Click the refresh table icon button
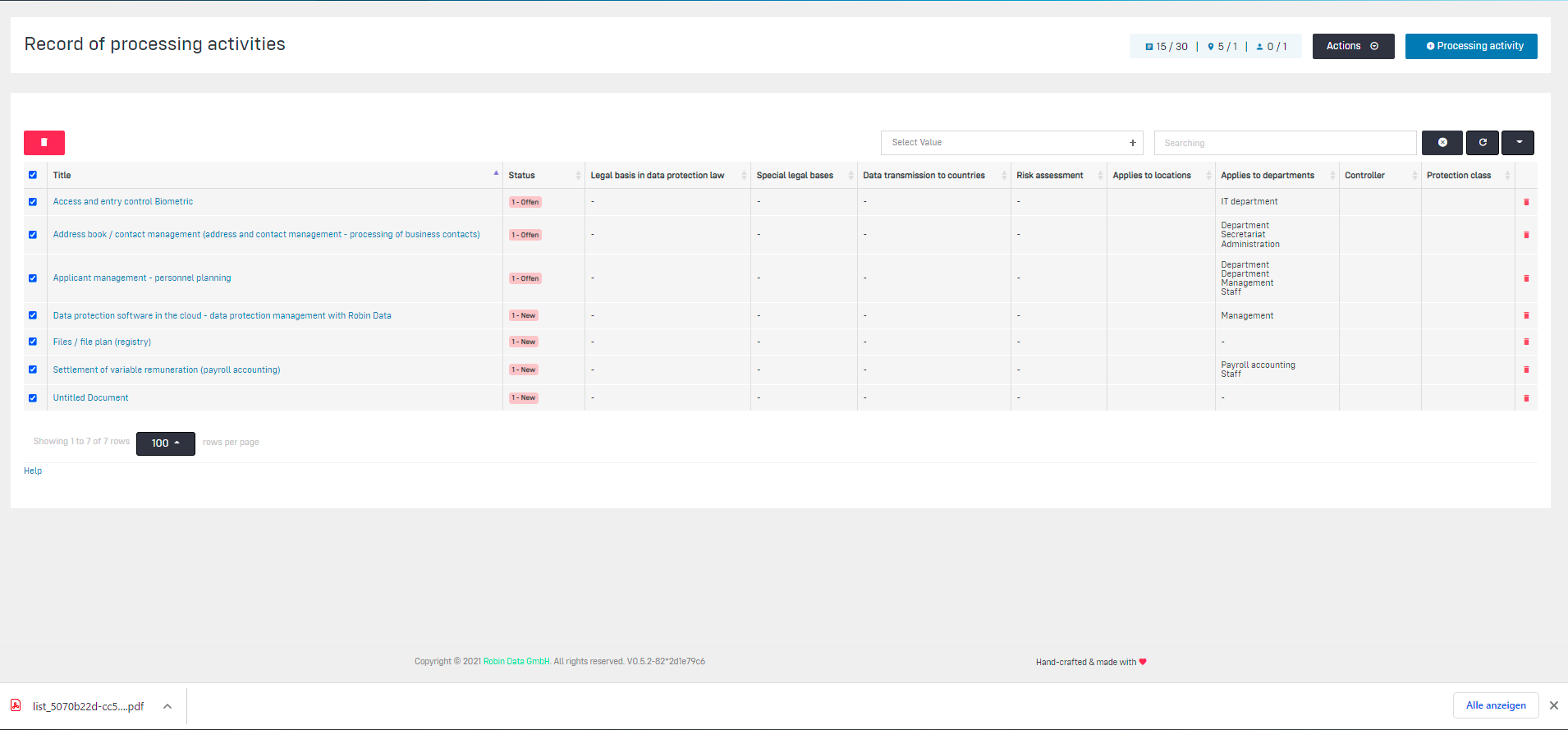The image size is (1568, 730). (1483, 143)
